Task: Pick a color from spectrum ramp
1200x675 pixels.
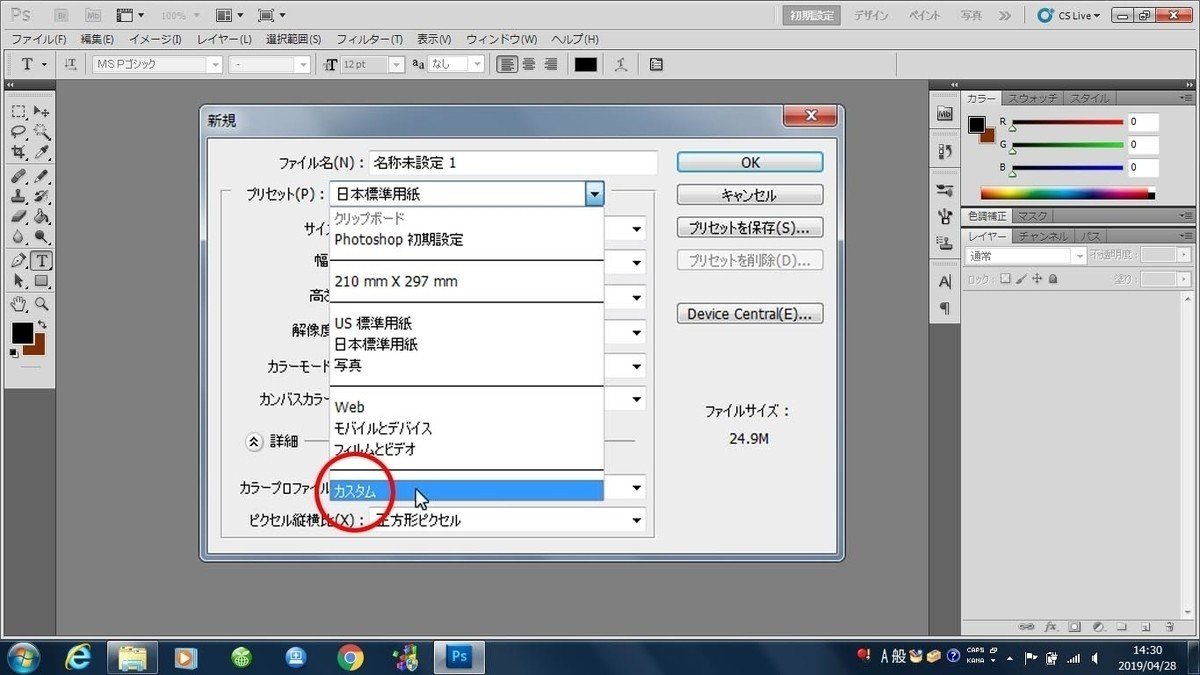Action: point(1067,194)
